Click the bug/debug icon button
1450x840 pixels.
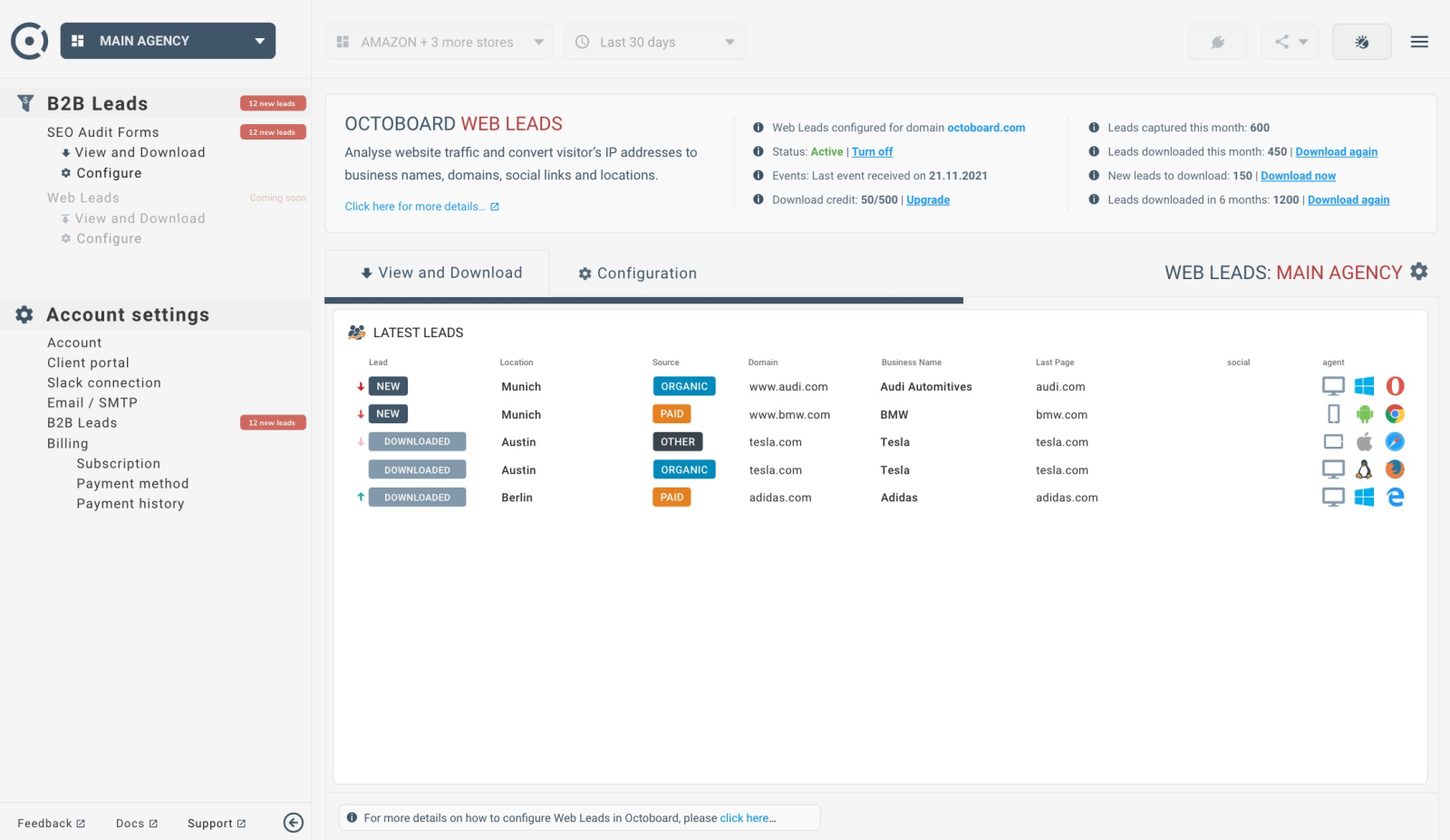click(1361, 42)
